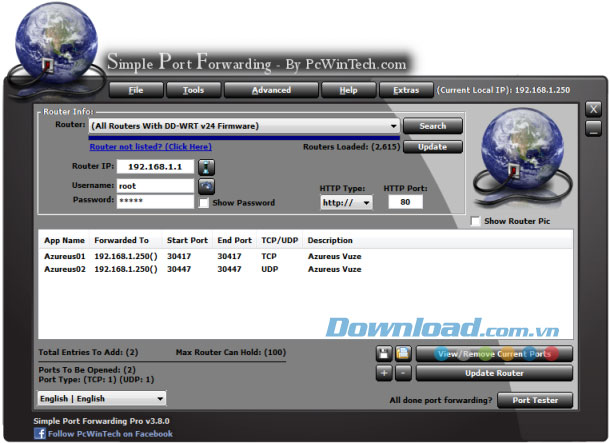610x443 pixels.
Task: Open the Advanced menu
Action: (271, 90)
